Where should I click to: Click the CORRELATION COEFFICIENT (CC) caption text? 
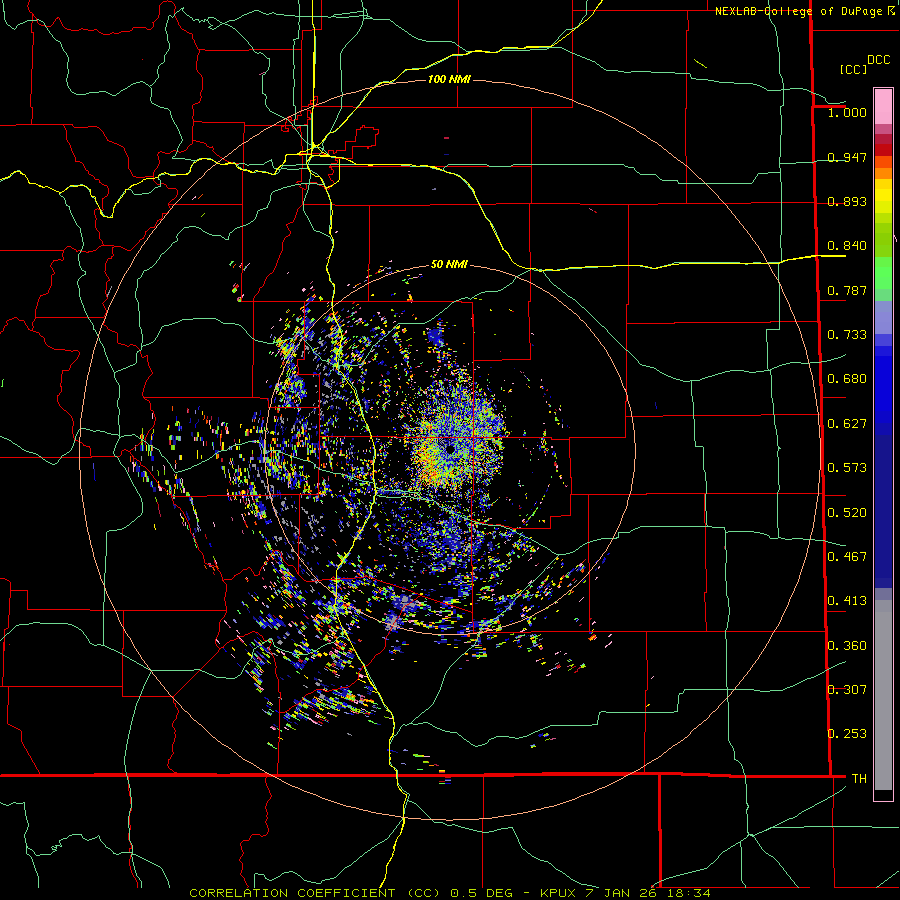pyautogui.click(x=315, y=893)
